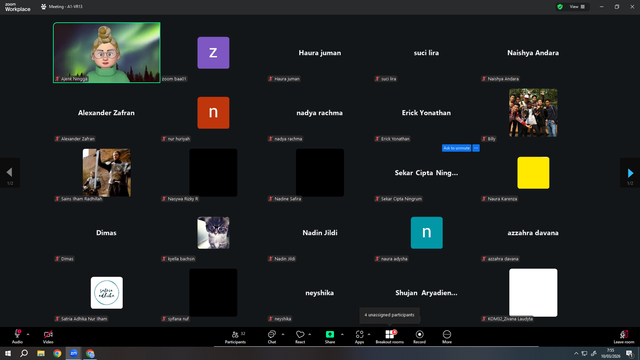Click Leave room
Image resolution: width=640 pixels, height=360 pixels.
624,337
